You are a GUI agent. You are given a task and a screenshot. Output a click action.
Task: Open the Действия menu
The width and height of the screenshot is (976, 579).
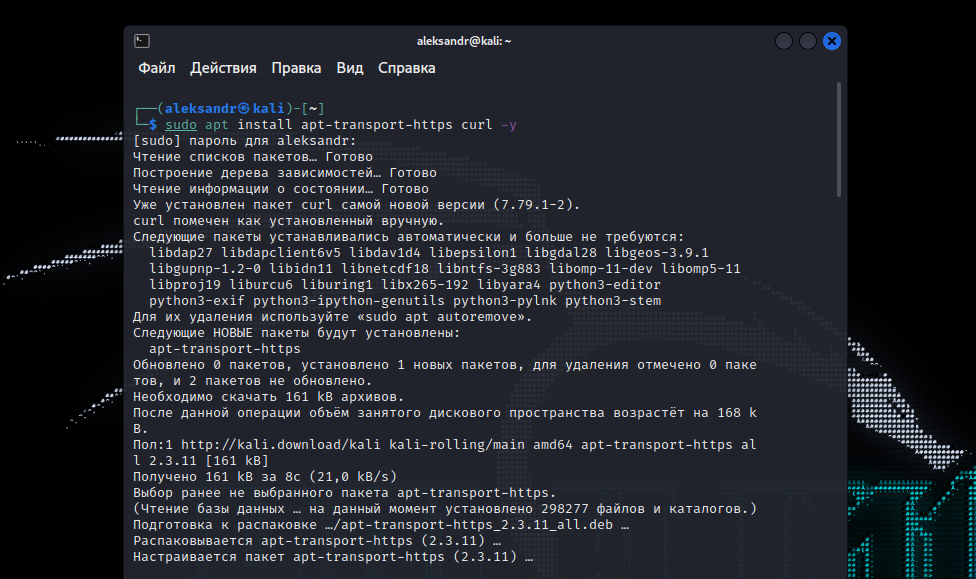coord(223,68)
